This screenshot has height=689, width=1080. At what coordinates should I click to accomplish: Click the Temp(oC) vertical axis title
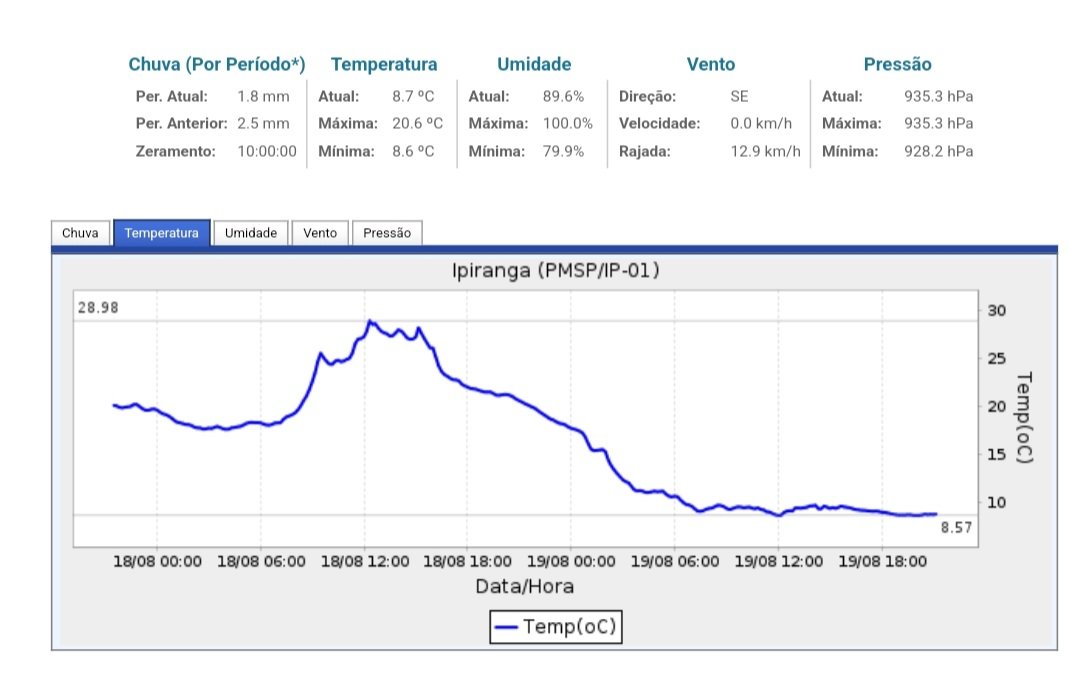pyautogui.click(x=1024, y=418)
